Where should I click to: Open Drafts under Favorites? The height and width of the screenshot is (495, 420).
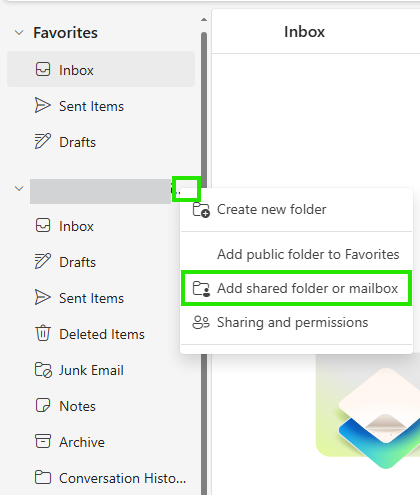tap(101, 142)
